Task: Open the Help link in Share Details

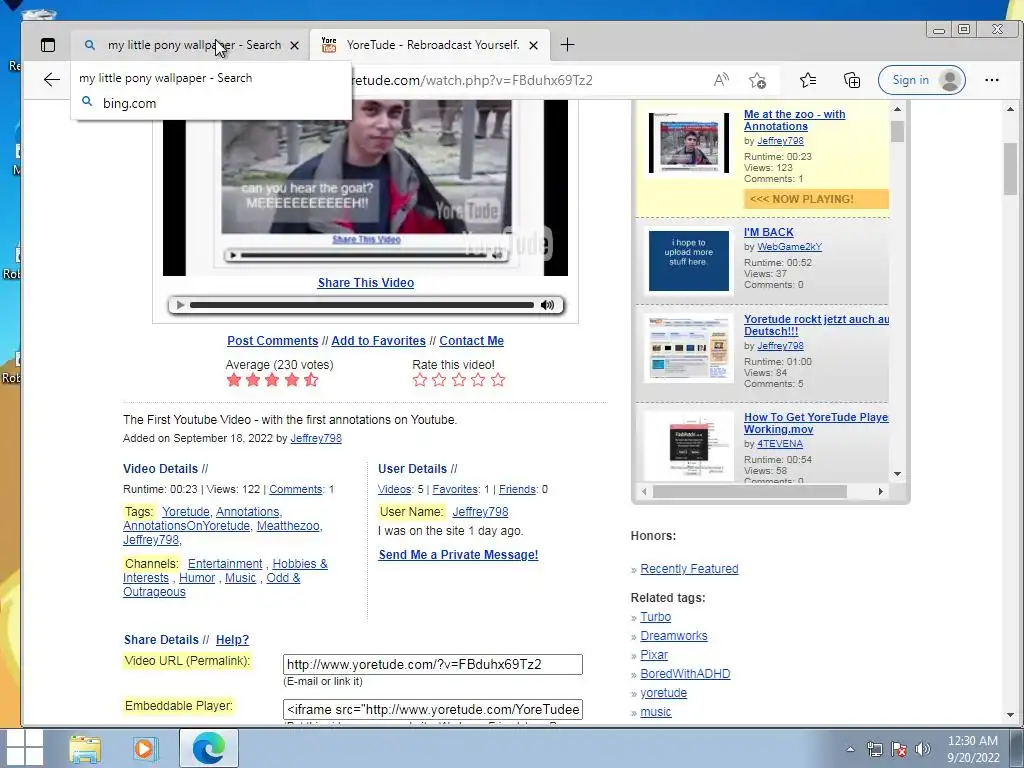Action: [232, 640]
